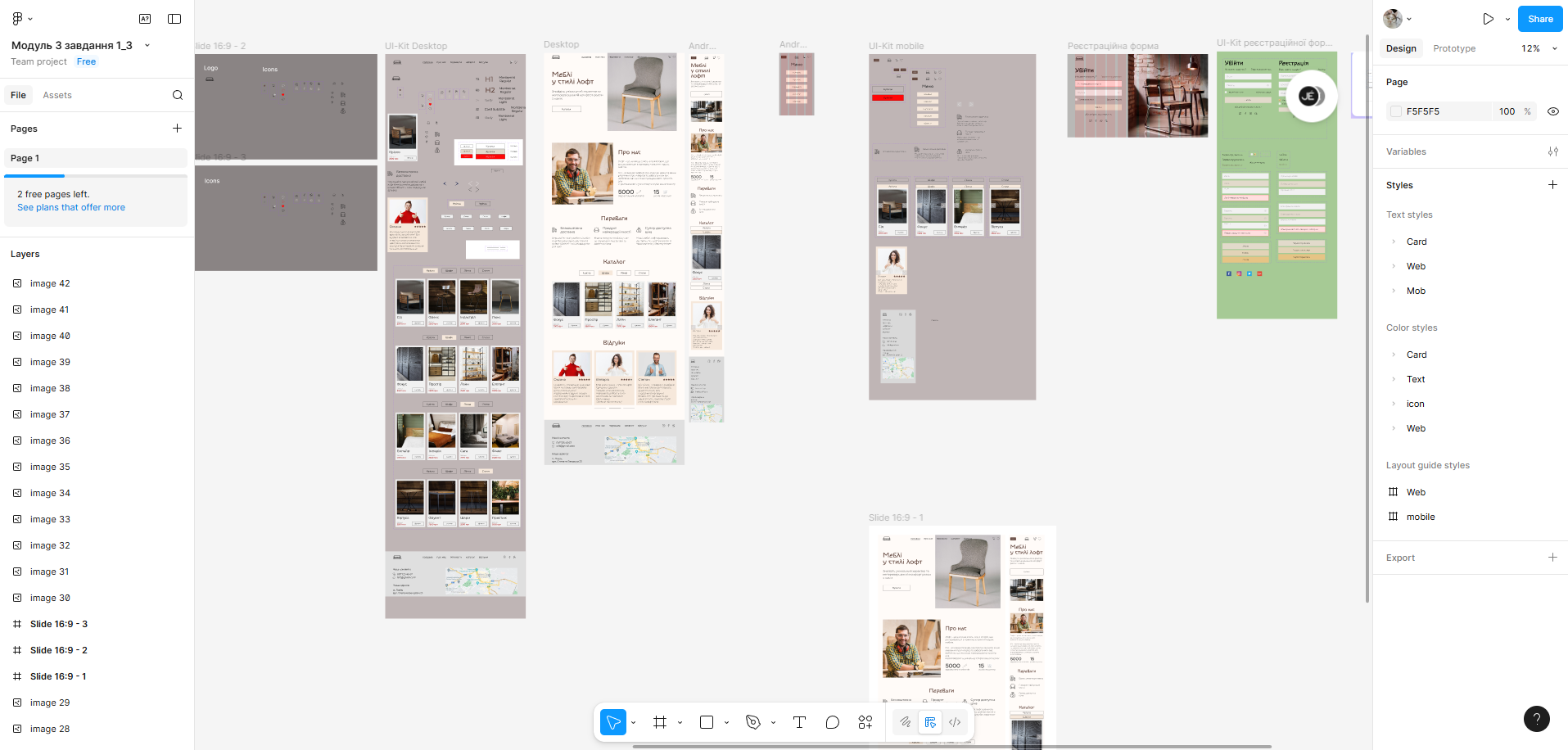
Task: Switch to the Prototype tab
Action: 1454,48
